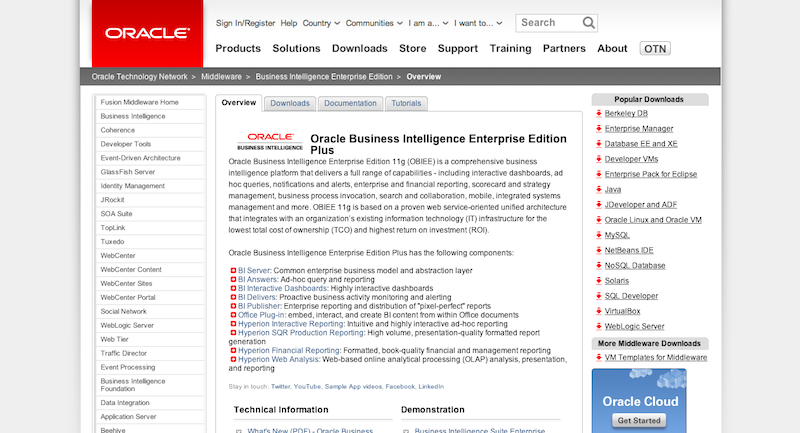Go to Middleware breadcrumb
Screen dimensions: 800x433
pyautogui.click(x=221, y=77)
